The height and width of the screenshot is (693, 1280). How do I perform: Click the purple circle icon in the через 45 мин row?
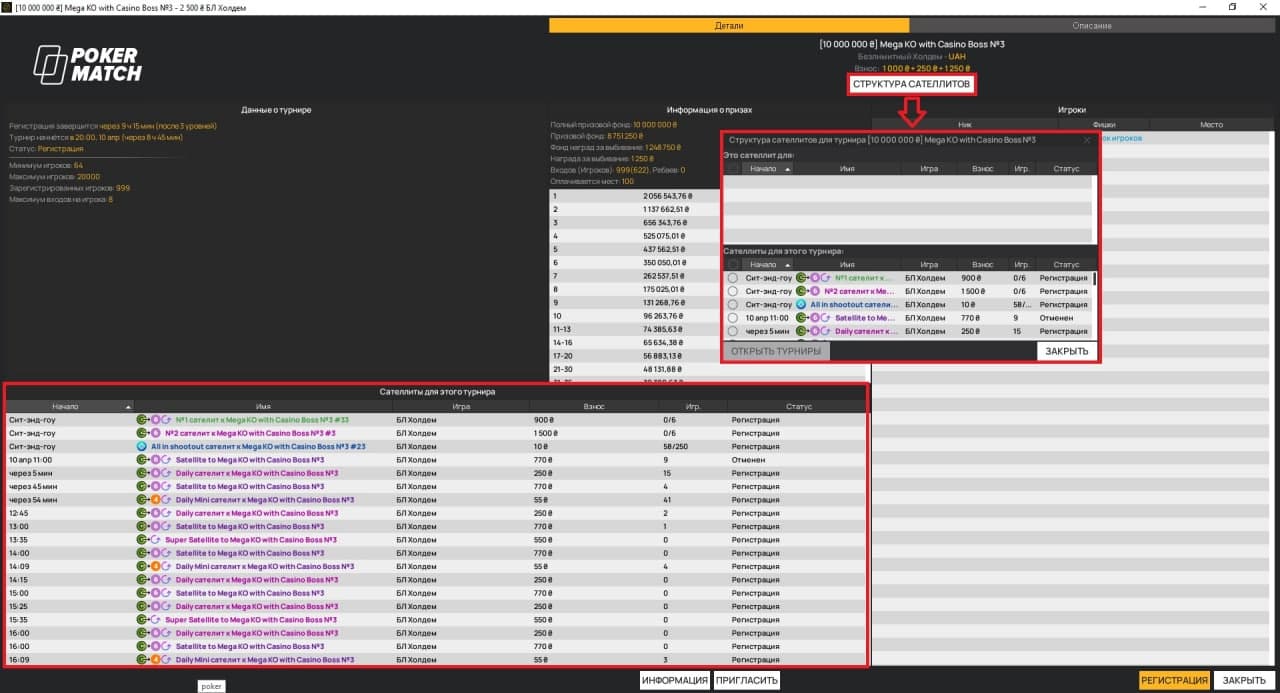(x=155, y=486)
